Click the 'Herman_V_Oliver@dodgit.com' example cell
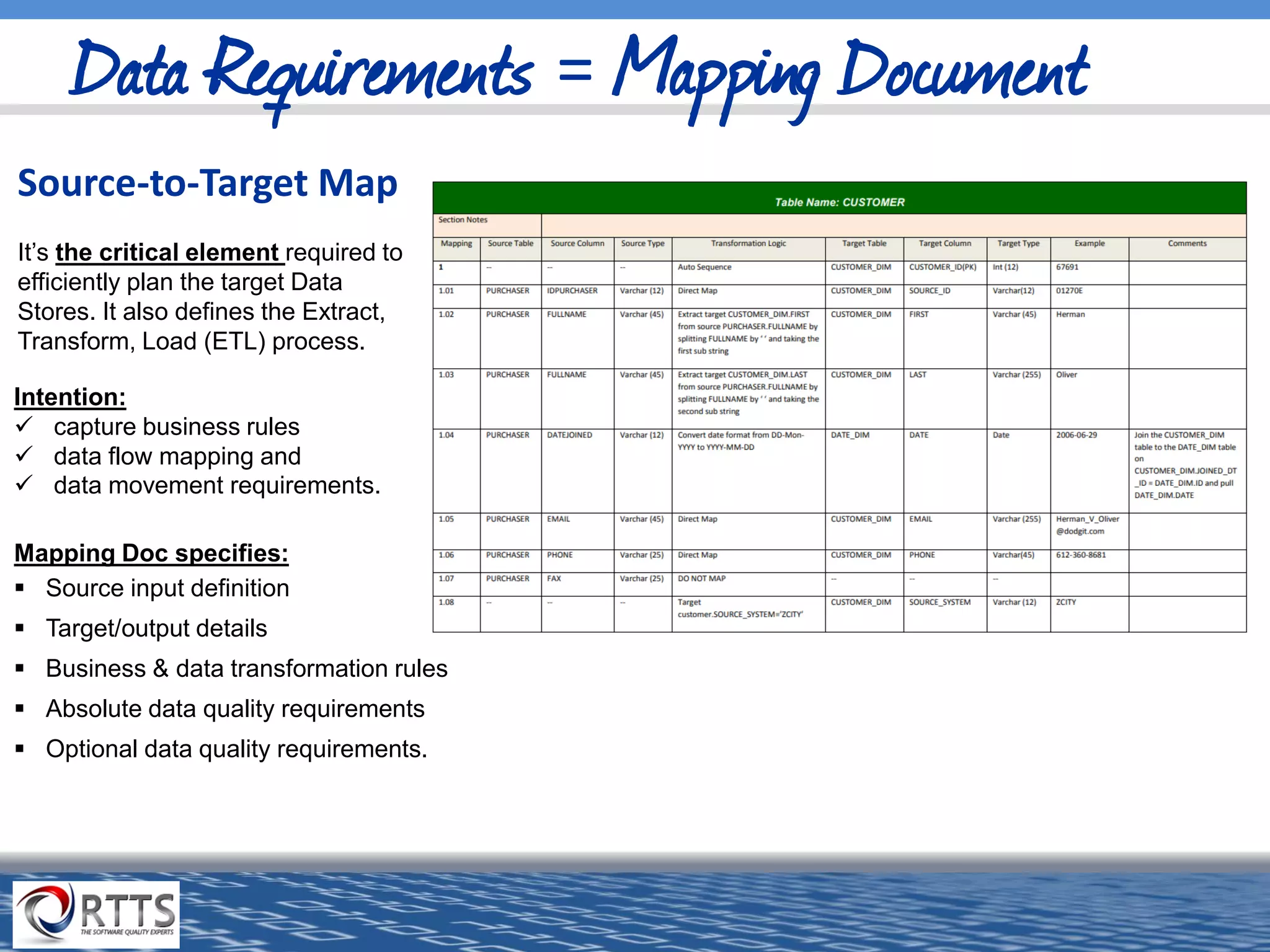The width and height of the screenshot is (1270, 952). pyautogui.click(x=1089, y=531)
